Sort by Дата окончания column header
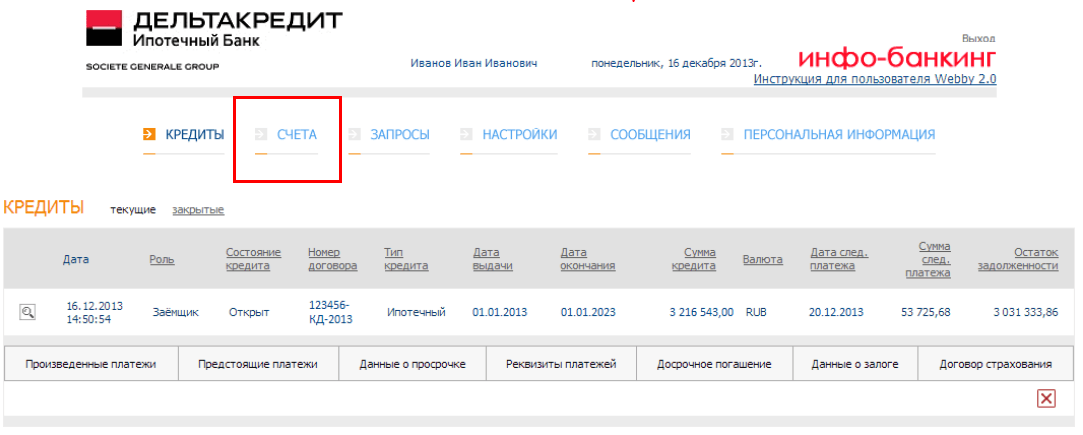Image resolution: width=1083 pixels, height=435 pixels. point(588,260)
